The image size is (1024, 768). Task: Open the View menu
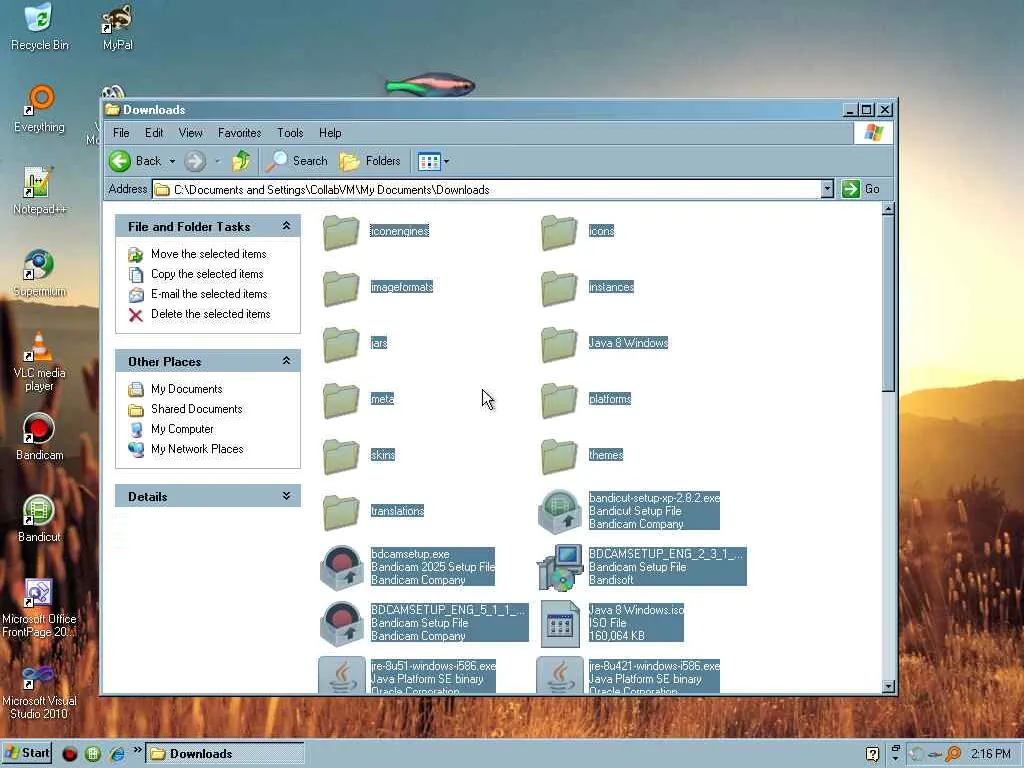(x=191, y=133)
